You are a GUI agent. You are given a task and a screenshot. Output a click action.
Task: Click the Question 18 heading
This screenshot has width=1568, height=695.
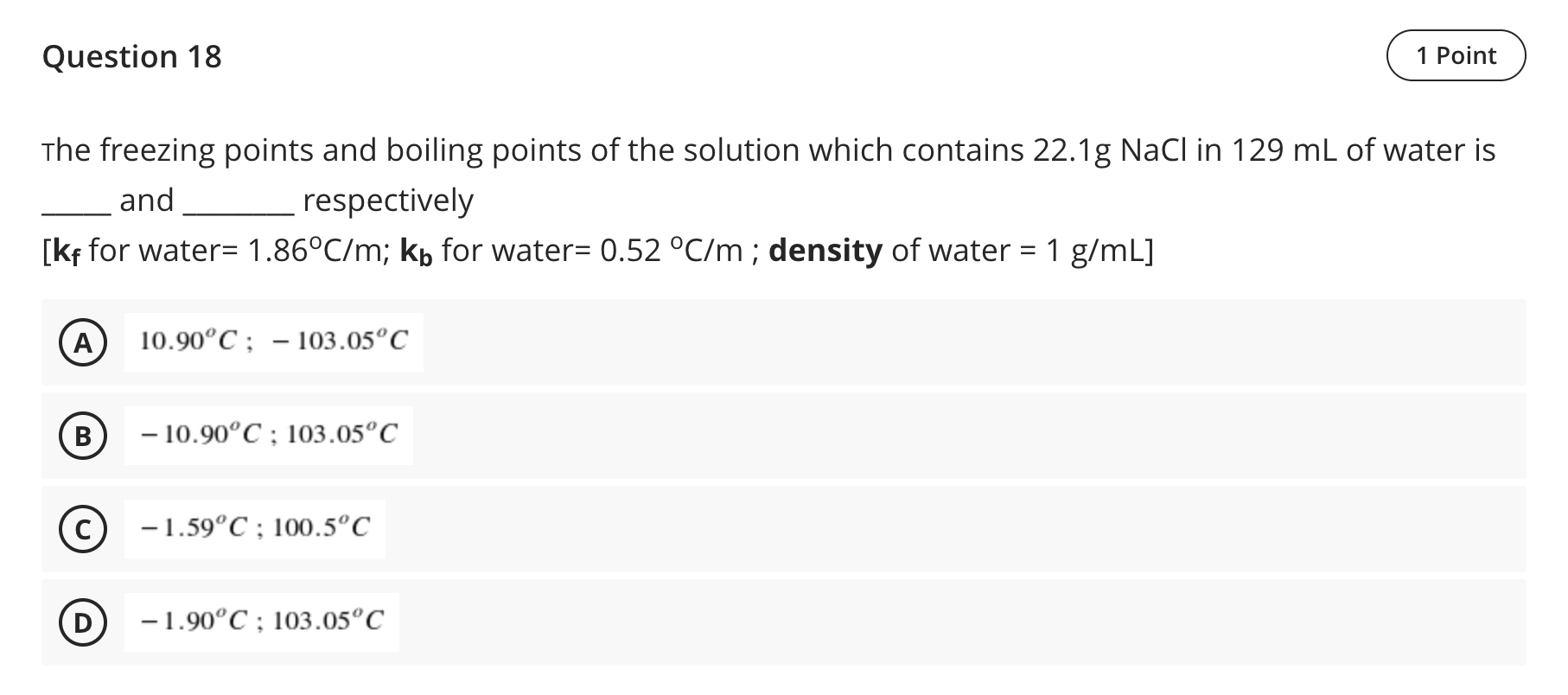133,56
